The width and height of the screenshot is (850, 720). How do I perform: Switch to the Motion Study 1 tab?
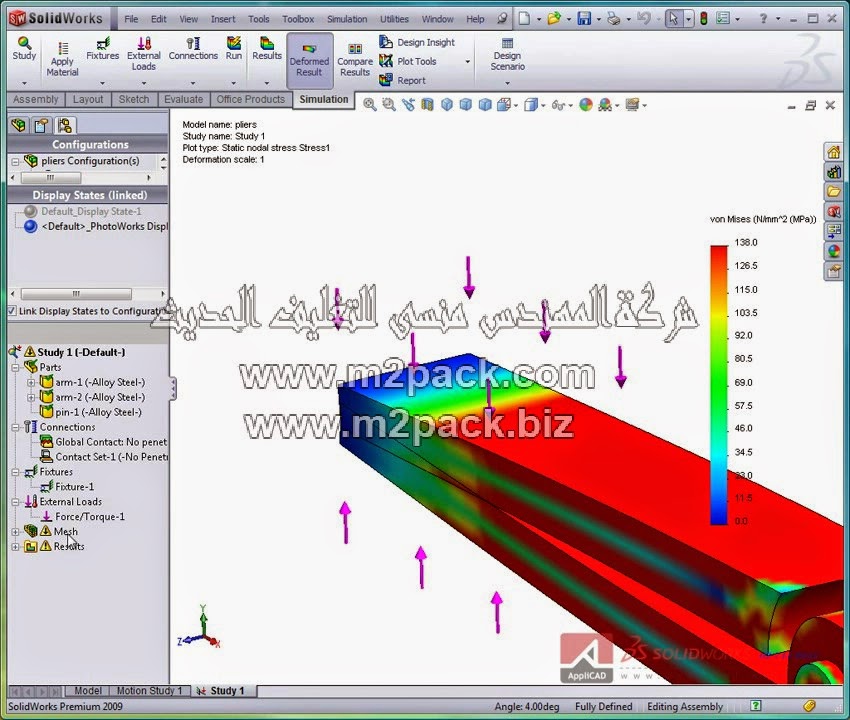[x=150, y=691]
